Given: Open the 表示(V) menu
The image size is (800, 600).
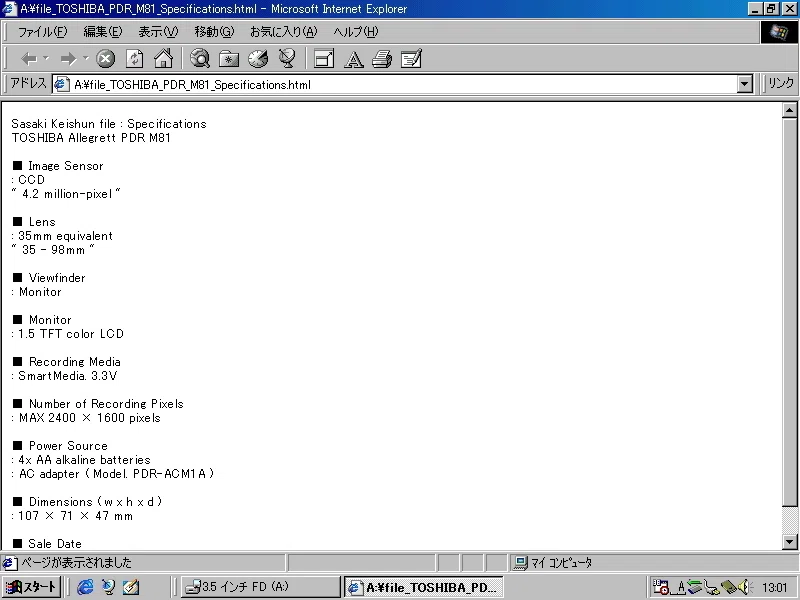Looking at the screenshot, I should tap(158, 32).
